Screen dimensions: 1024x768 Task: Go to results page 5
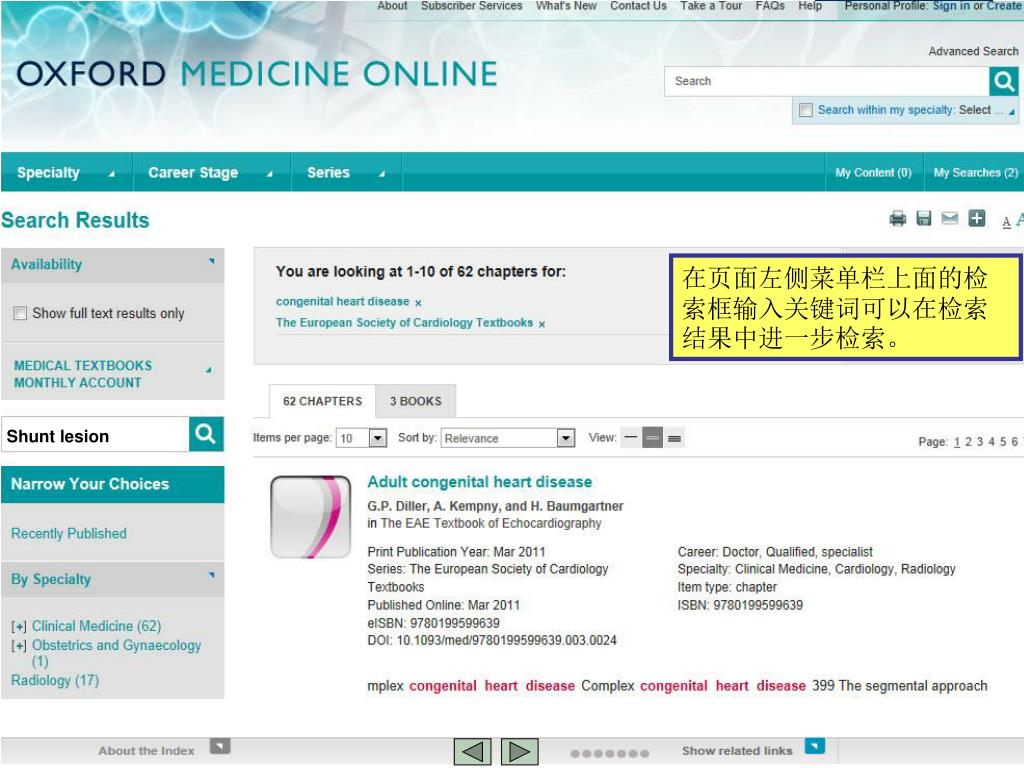(x=1003, y=442)
